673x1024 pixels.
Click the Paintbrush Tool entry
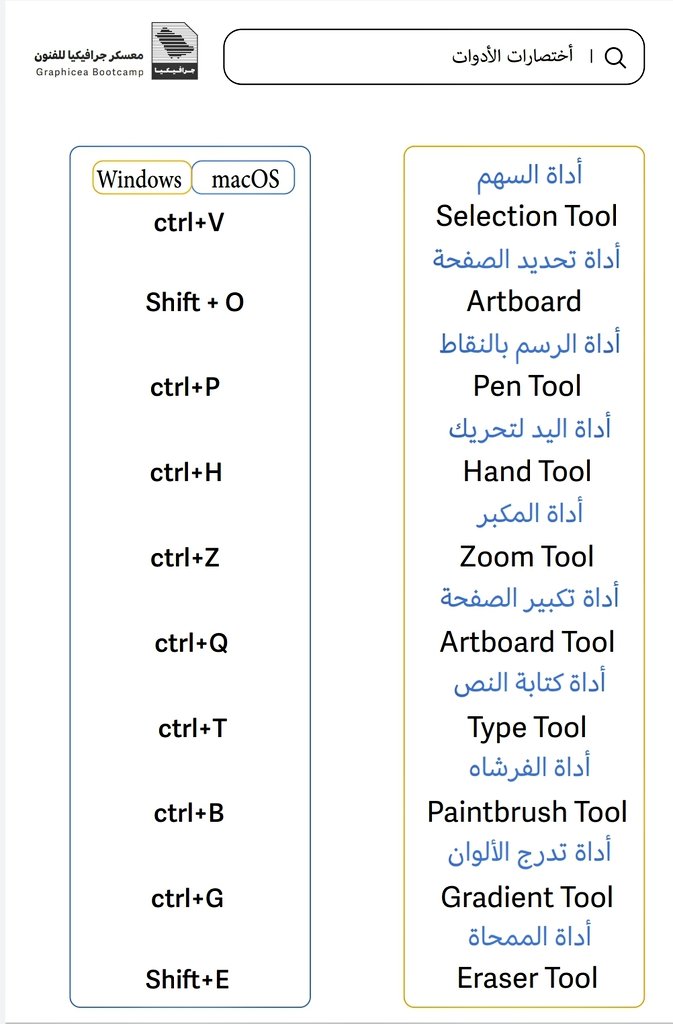coord(527,812)
